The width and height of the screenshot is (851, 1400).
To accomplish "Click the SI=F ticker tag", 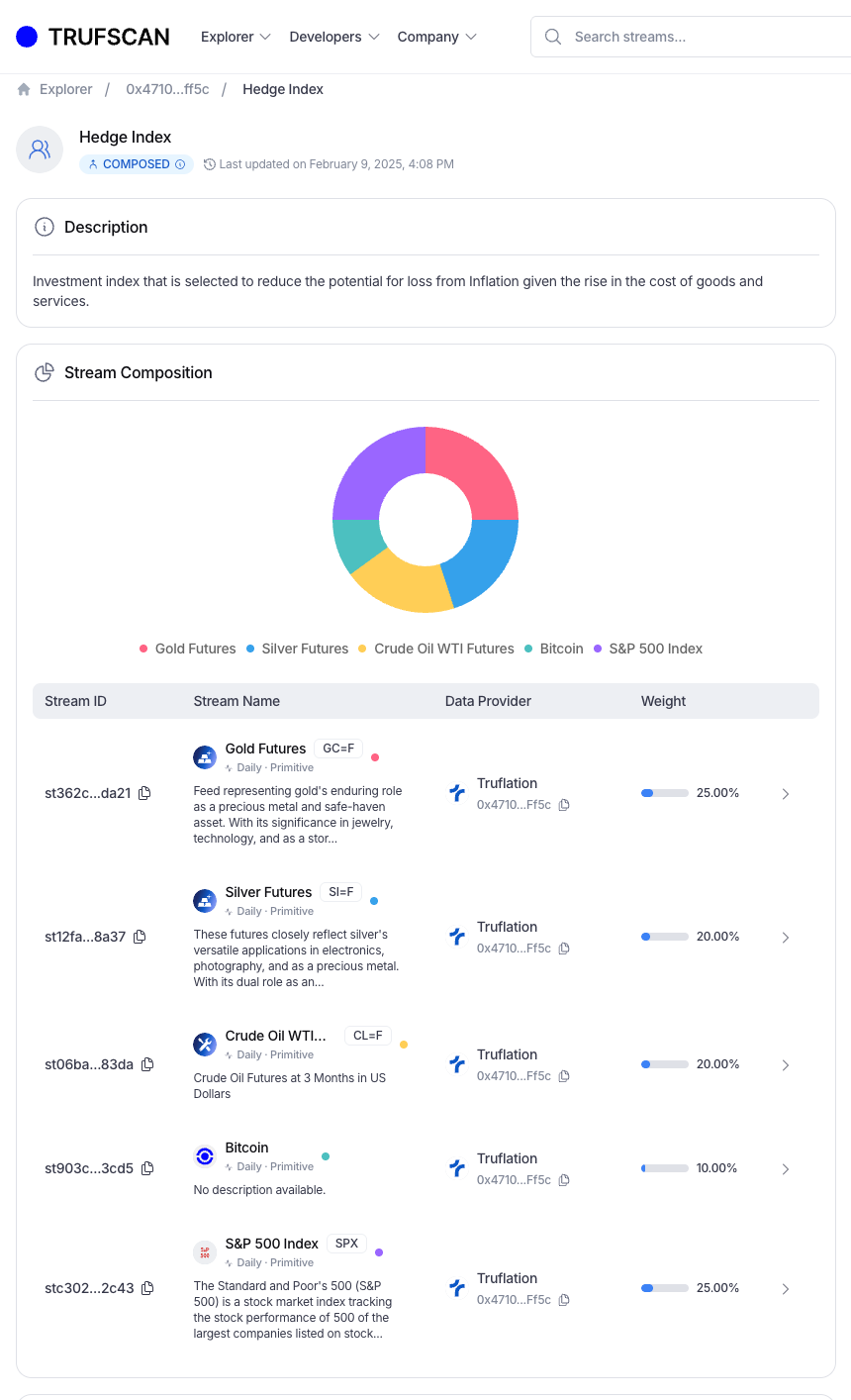I will [x=341, y=892].
